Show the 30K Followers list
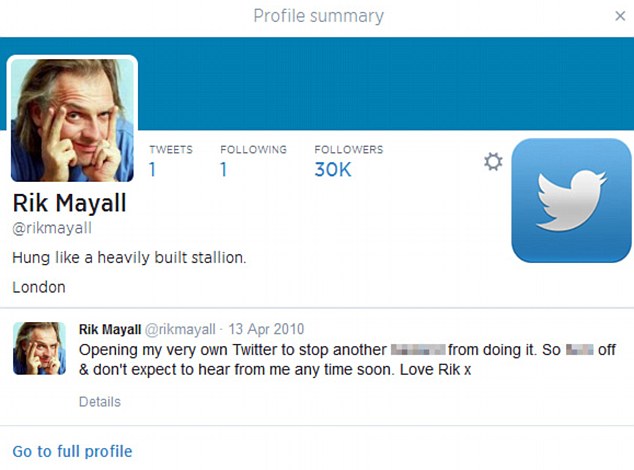This screenshot has width=634, height=470. click(348, 160)
